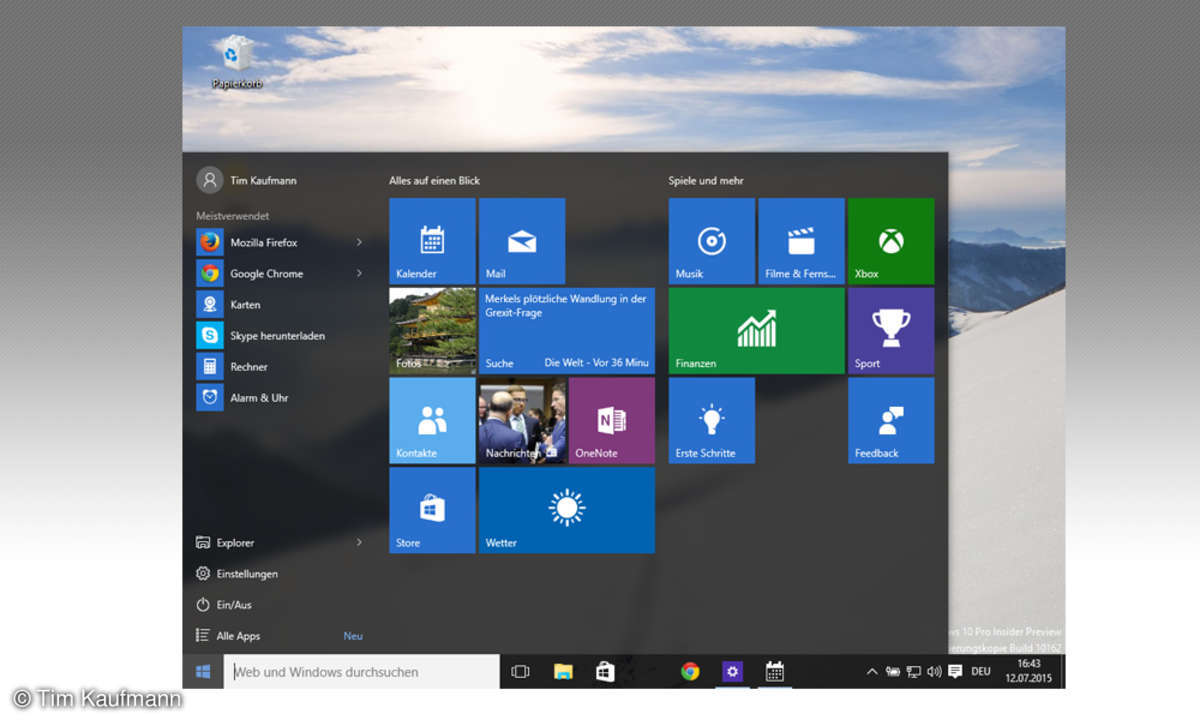The width and height of the screenshot is (1200, 720).
Task: Open the volume tray icon
Action: click(x=934, y=672)
